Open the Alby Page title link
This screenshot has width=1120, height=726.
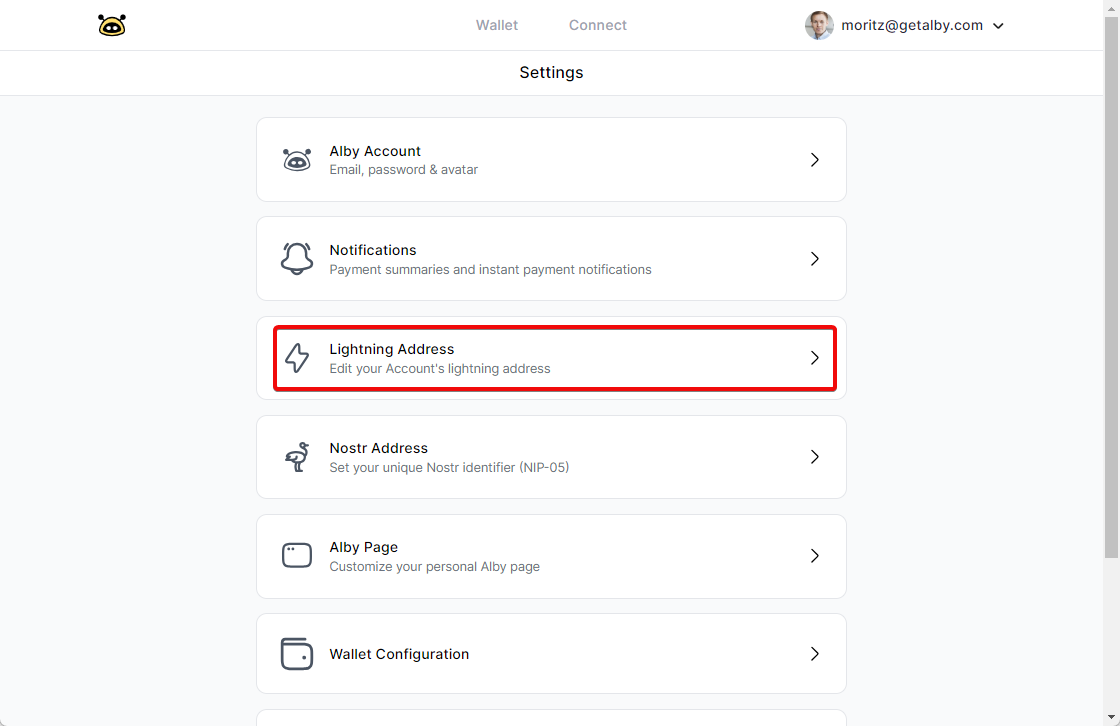(364, 547)
